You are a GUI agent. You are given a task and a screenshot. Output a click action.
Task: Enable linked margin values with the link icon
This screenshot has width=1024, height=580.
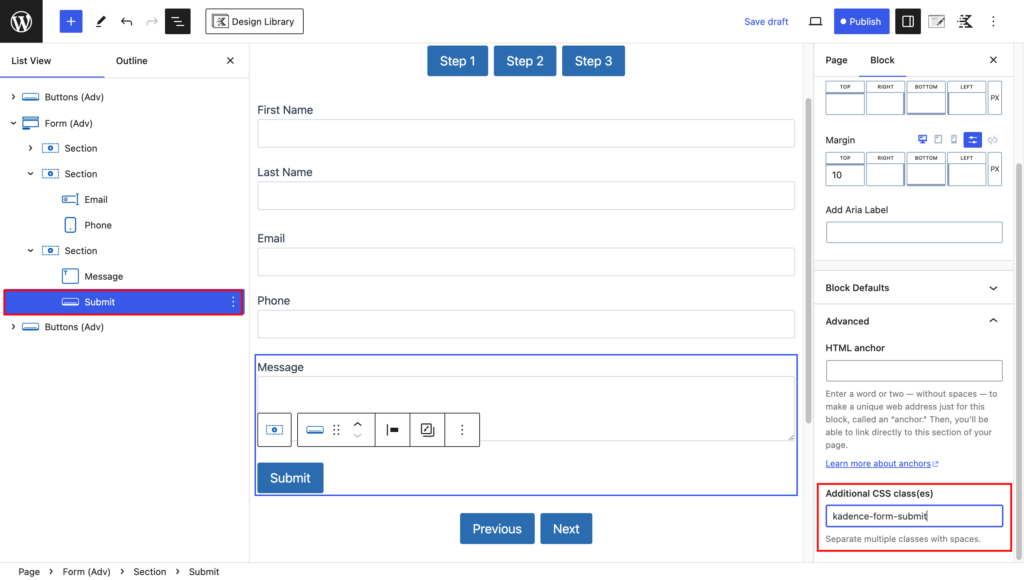pyautogui.click(x=994, y=140)
